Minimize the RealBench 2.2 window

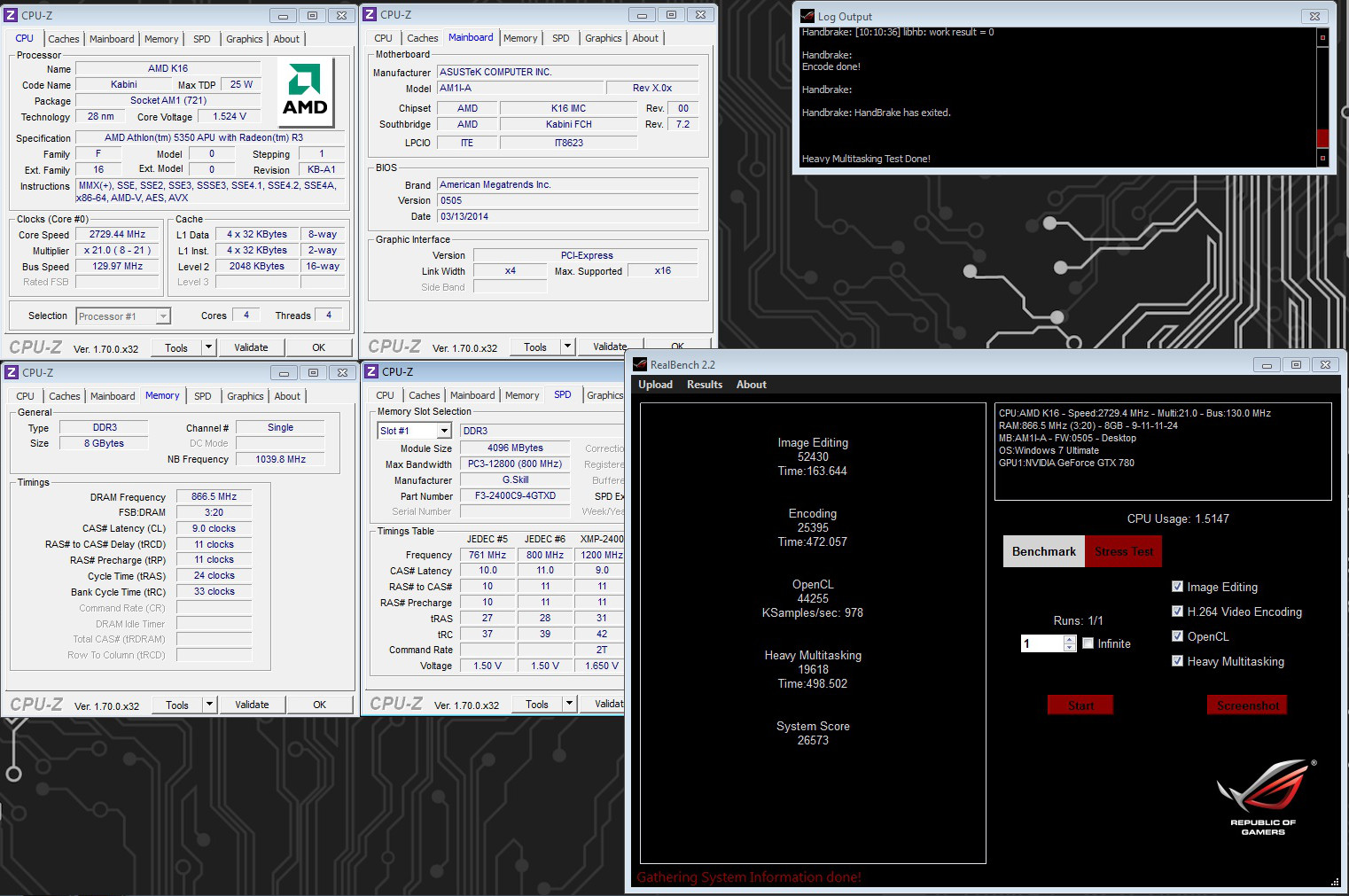tap(1267, 364)
